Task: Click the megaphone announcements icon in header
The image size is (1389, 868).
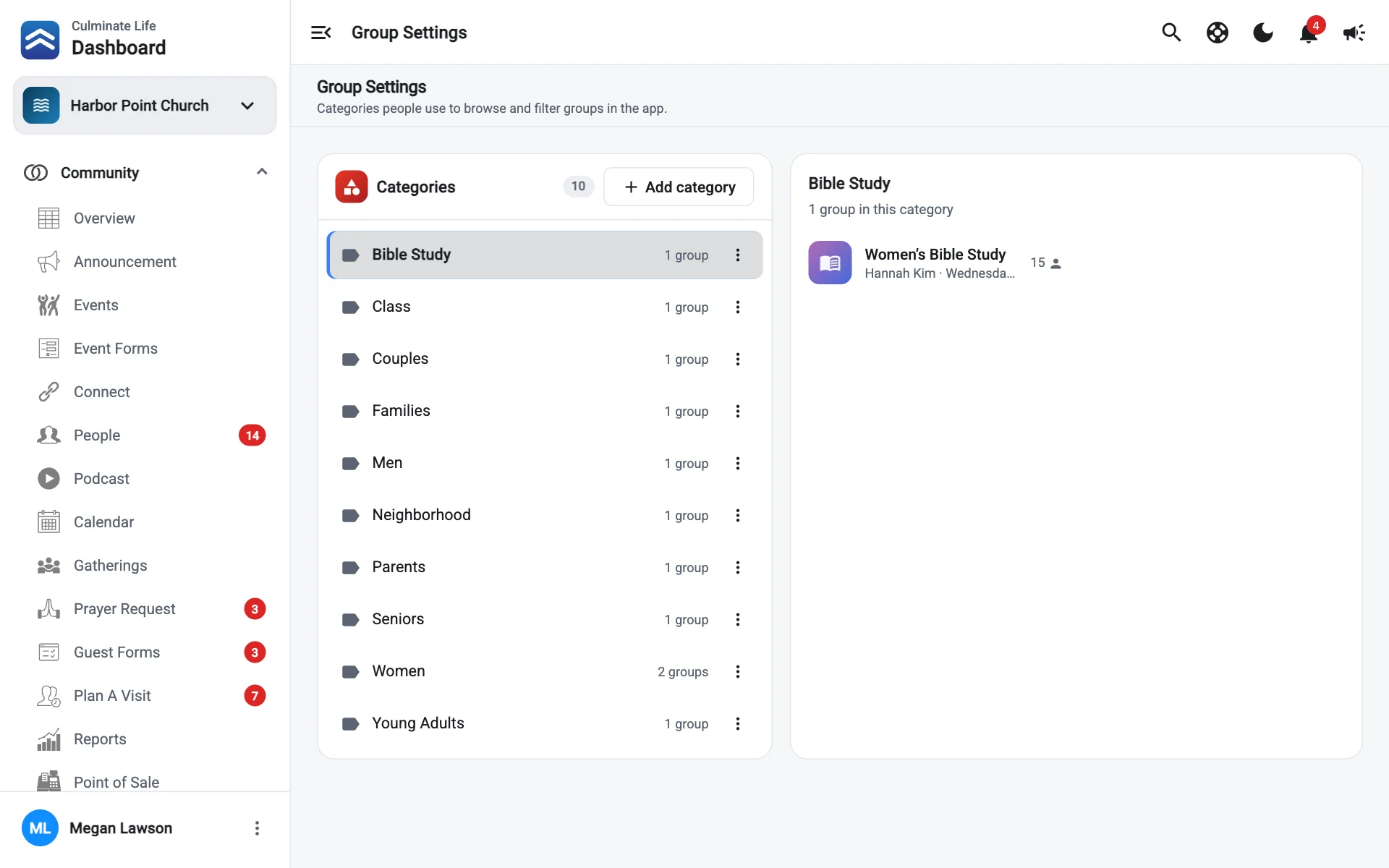Action: pyautogui.click(x=1354, y=33)
